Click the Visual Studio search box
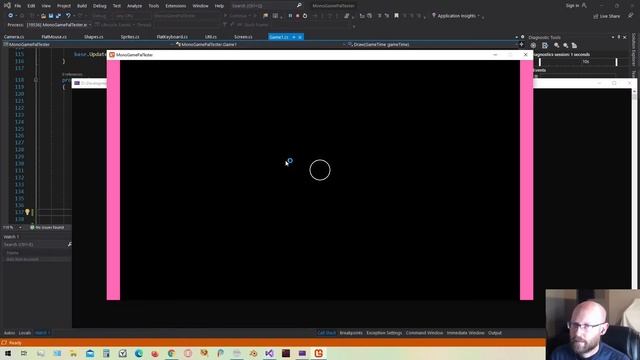Screen dimensions: 640x360 (266, 6)
